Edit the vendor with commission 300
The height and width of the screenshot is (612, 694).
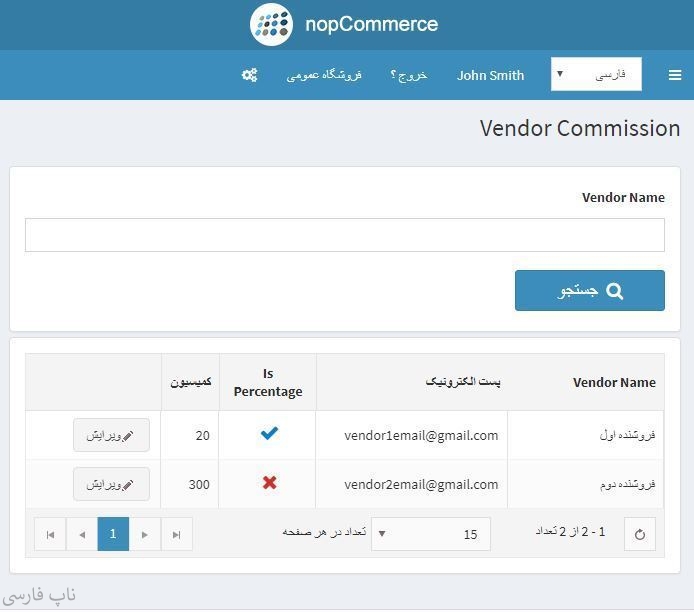[111, 484]
